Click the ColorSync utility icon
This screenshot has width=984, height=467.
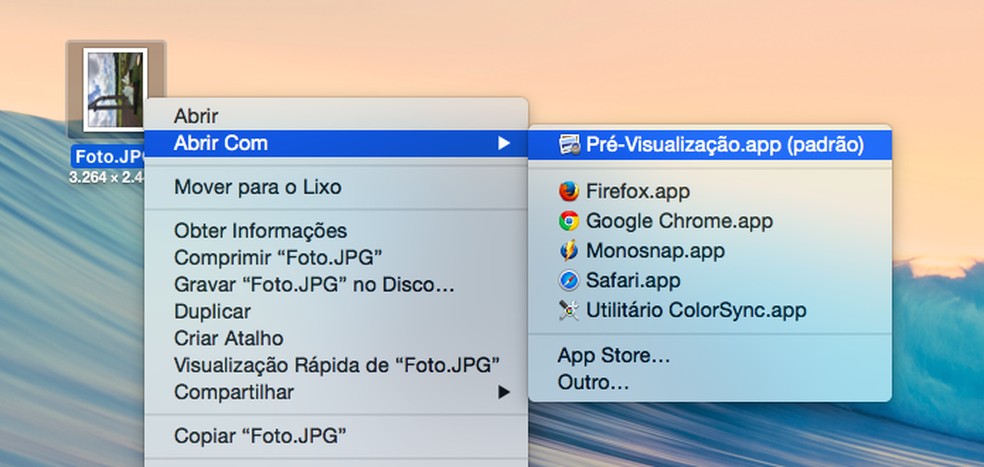569,310
